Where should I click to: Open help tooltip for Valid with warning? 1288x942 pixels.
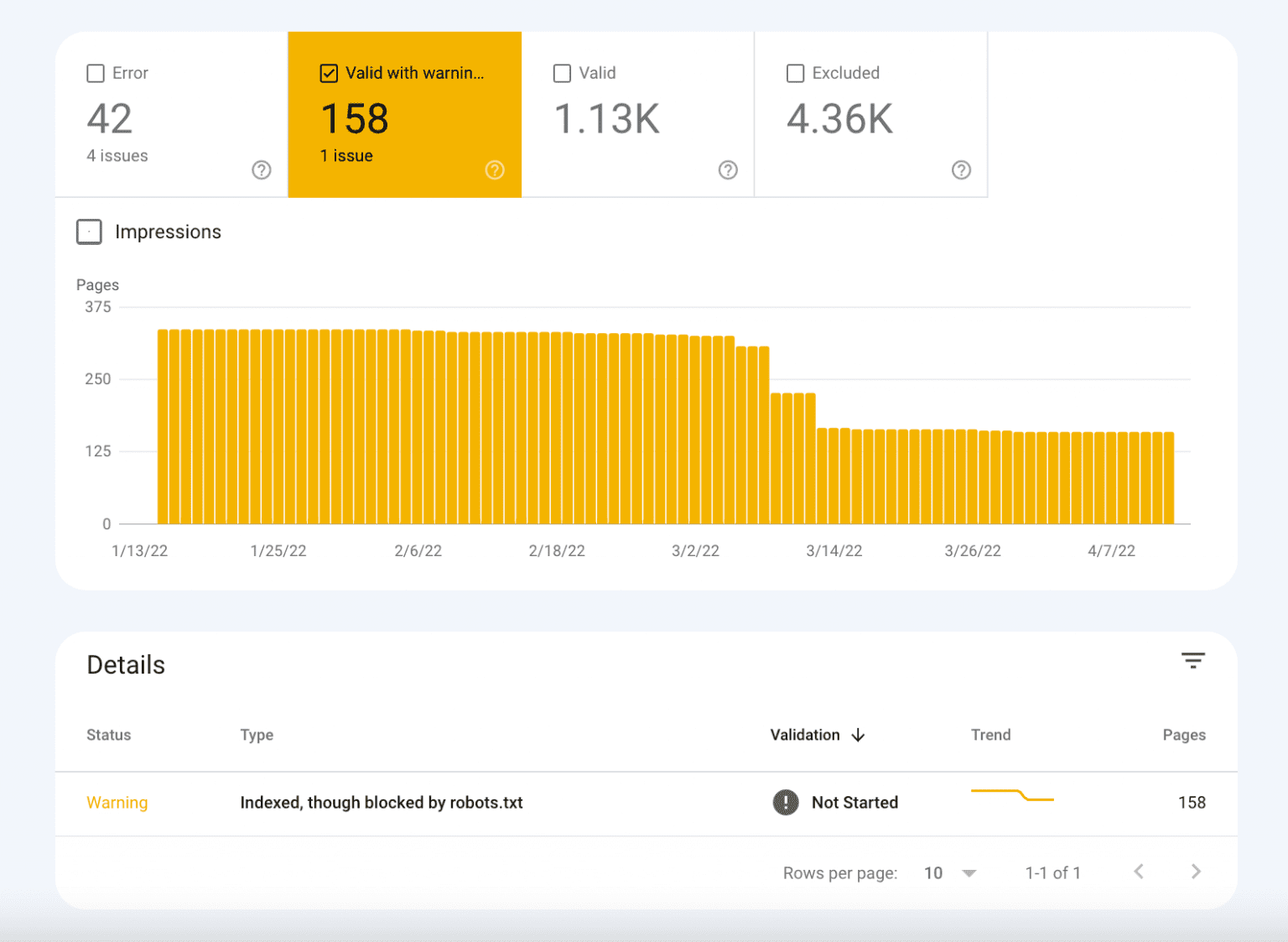click(495, 170)
